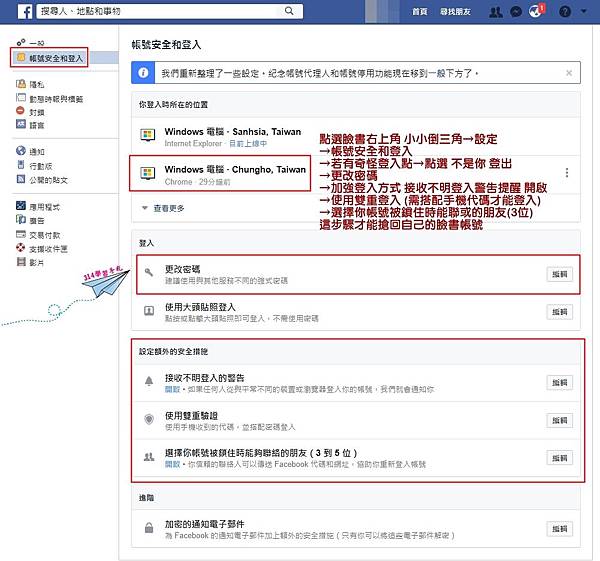Click the info icon in the notice banner
This screenshot has width=600, height=561.
[143, 72]
